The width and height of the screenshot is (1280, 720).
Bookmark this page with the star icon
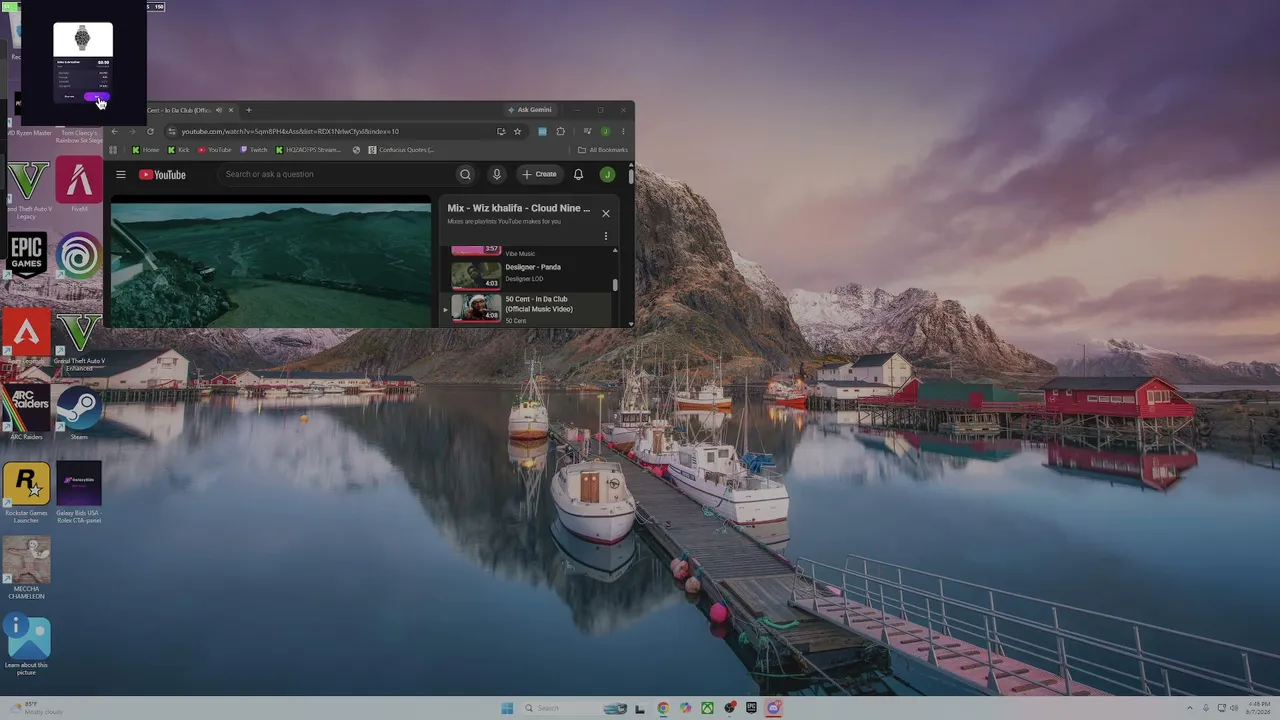(x=517, y=131)
